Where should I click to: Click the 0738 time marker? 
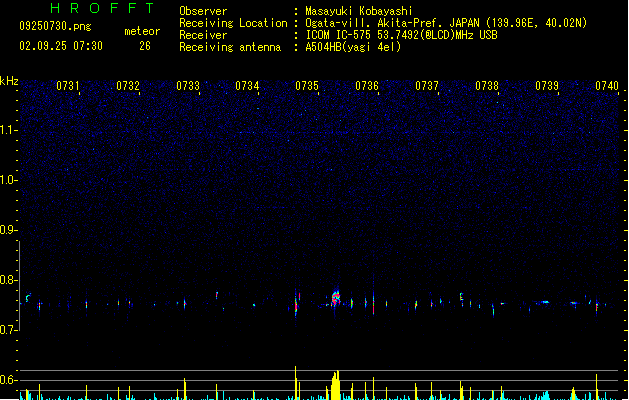pyautogui.click(x=487, y=86)
